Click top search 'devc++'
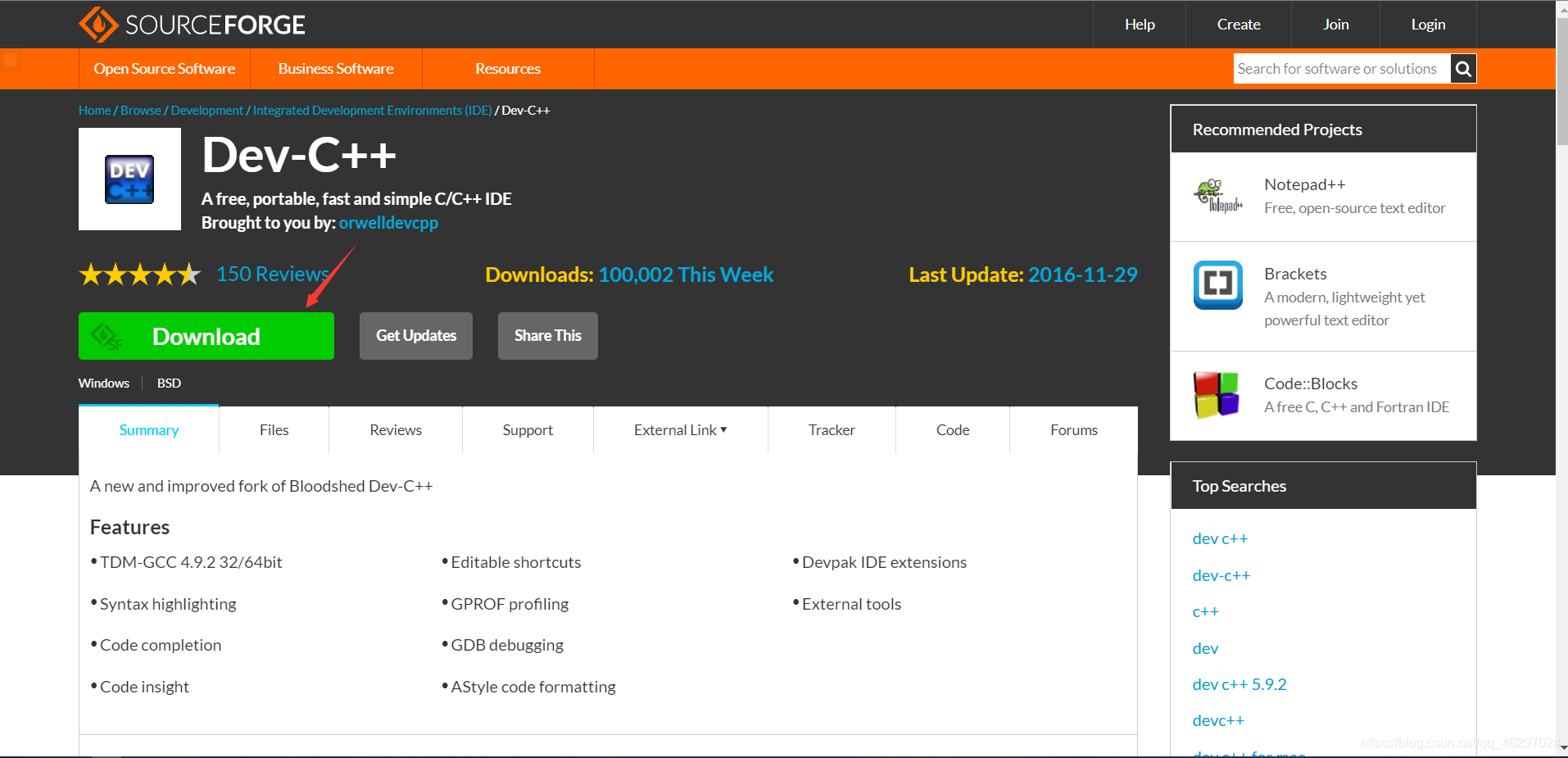This screenshot has height=758, width=1568. coord(1218,720)
